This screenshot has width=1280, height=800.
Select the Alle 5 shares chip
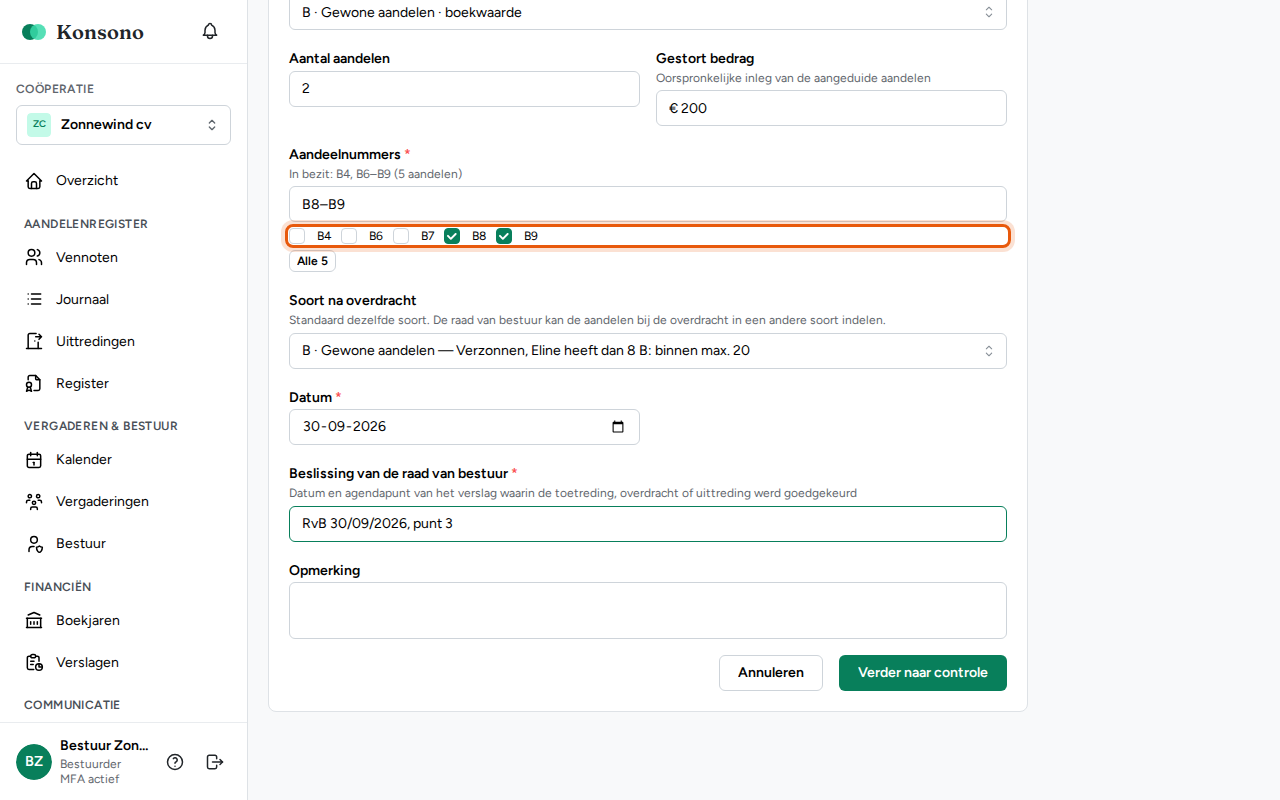point(312,261)
